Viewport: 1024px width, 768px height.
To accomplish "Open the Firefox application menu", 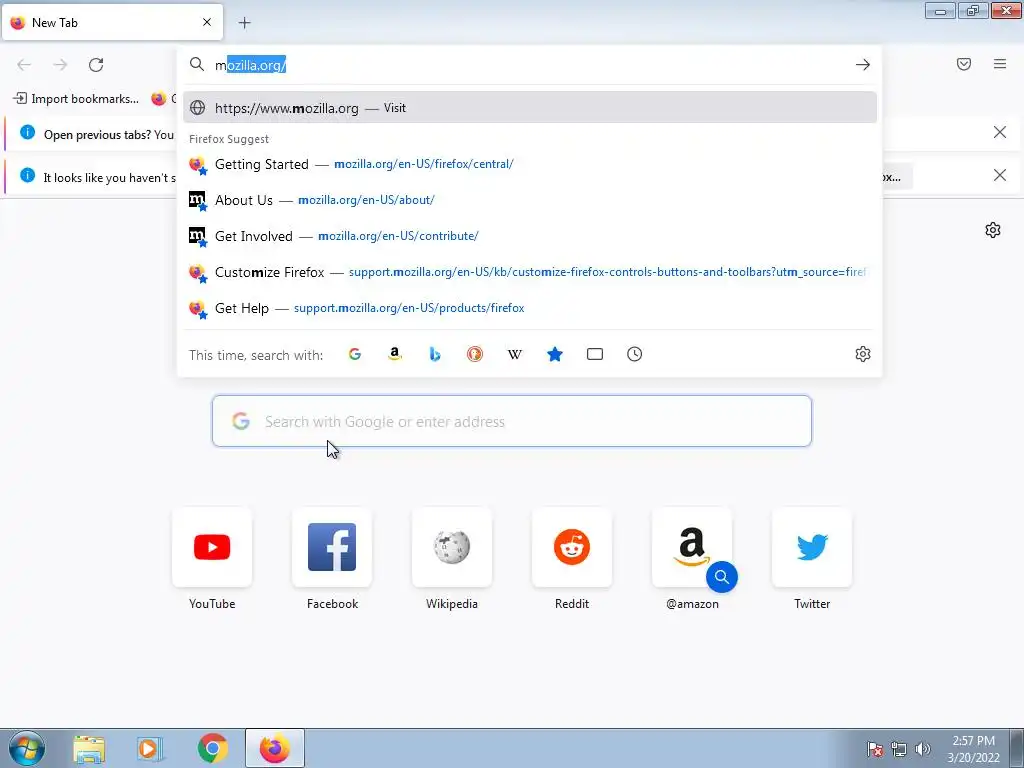I will [1000, 64].
